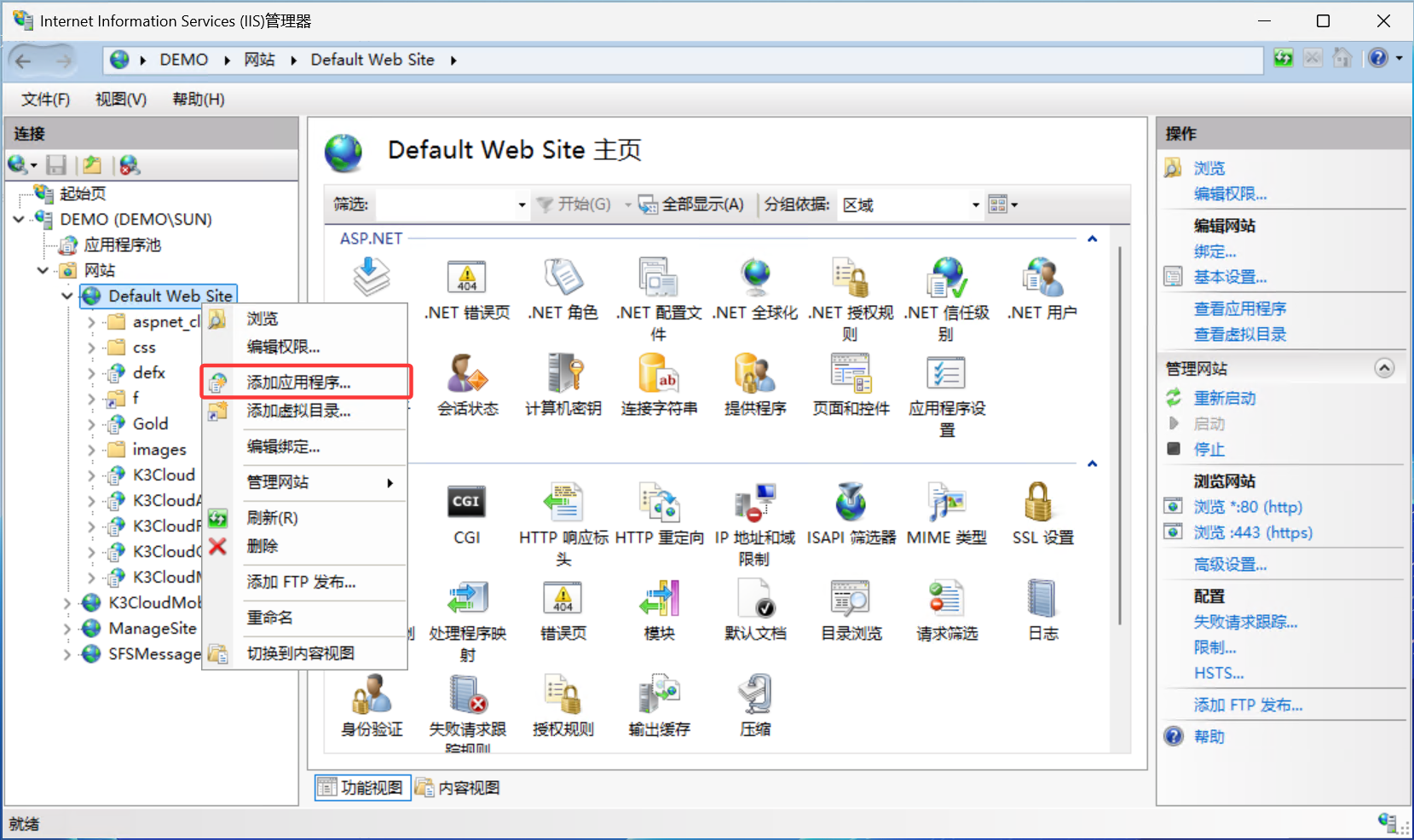Open the 筛选 filter combo box
The width and height of the screenshot is (1414, 840).
tap(453, 204)
